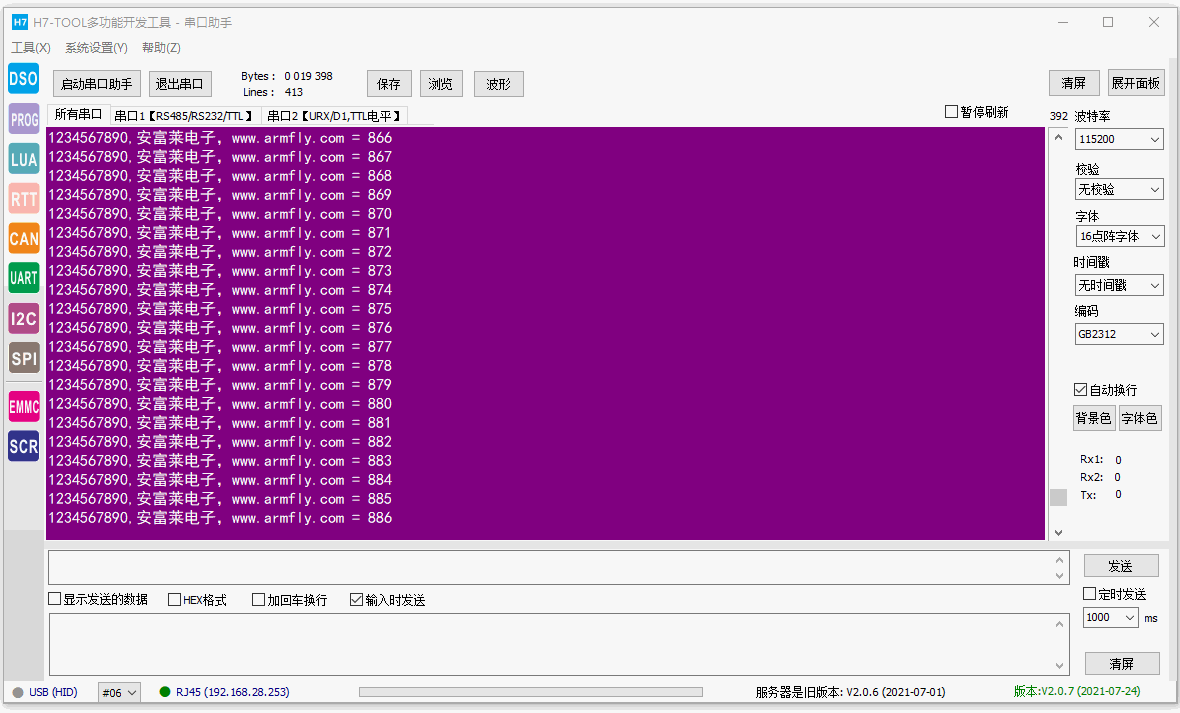Open the DSO oscilloscope tool
Screen dimensions: 1180x713
[x=23, y=78]
